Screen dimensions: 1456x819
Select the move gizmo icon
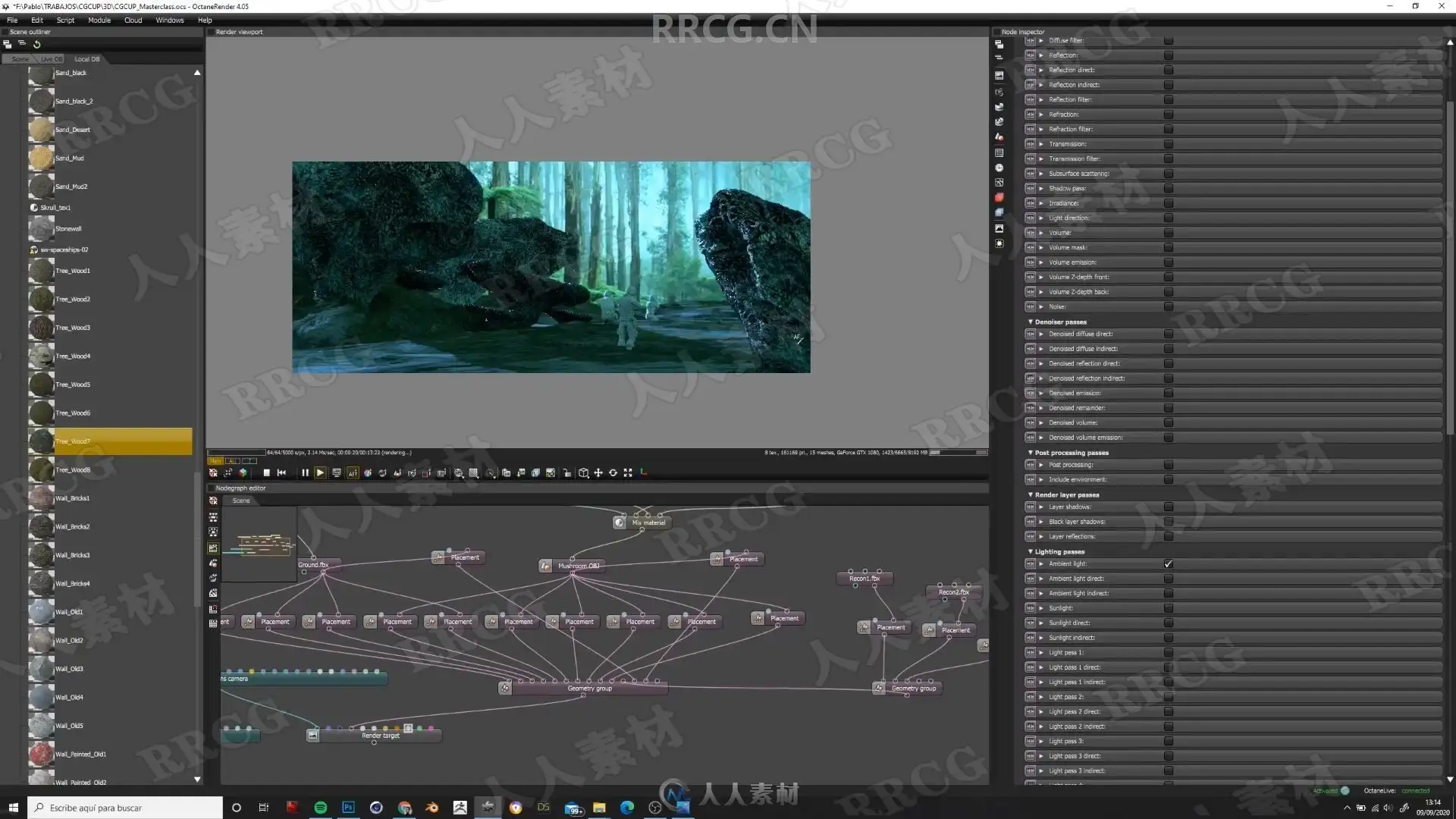coord(598,472)
